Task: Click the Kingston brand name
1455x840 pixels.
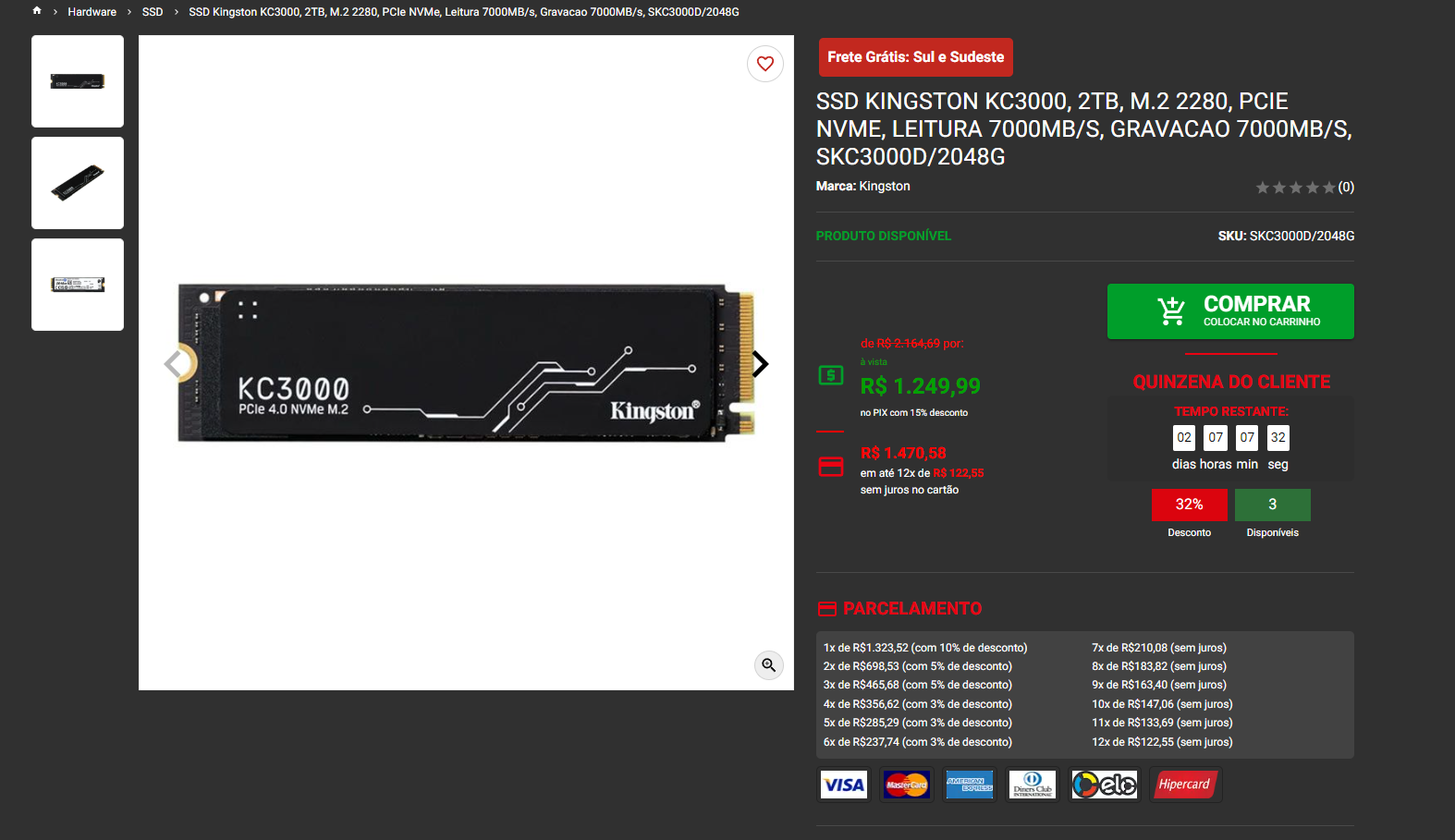Action: [x=885, y=187]
